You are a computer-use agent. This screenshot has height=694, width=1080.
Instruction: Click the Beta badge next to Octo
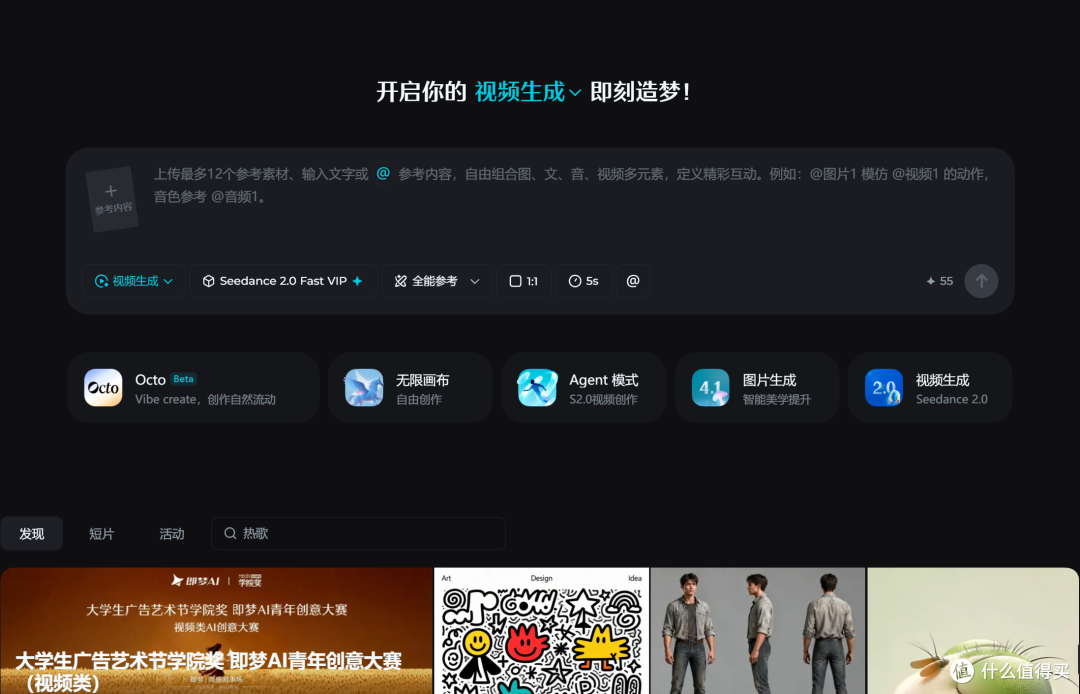(183, 379)
